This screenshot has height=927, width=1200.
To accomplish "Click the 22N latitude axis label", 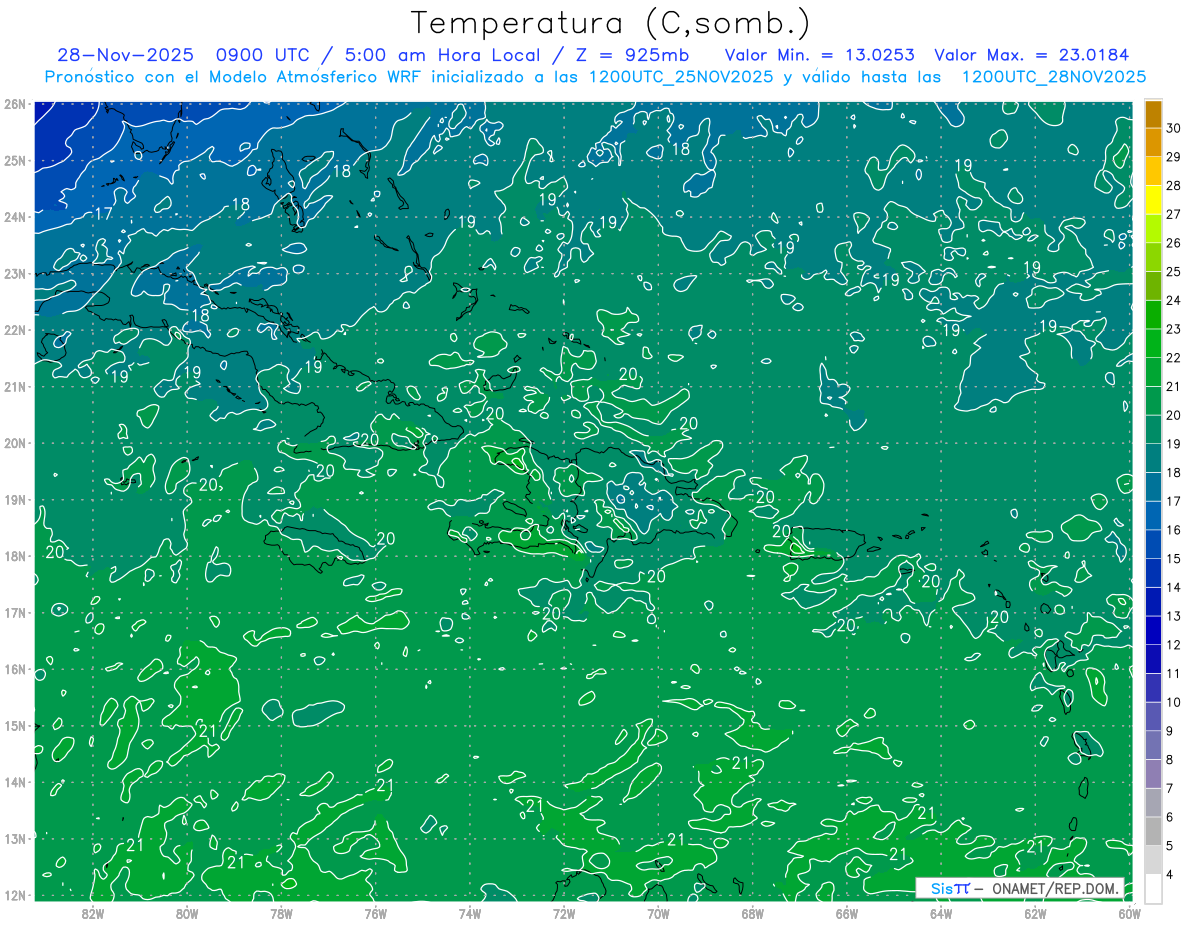I will click(x=14, y=330).
